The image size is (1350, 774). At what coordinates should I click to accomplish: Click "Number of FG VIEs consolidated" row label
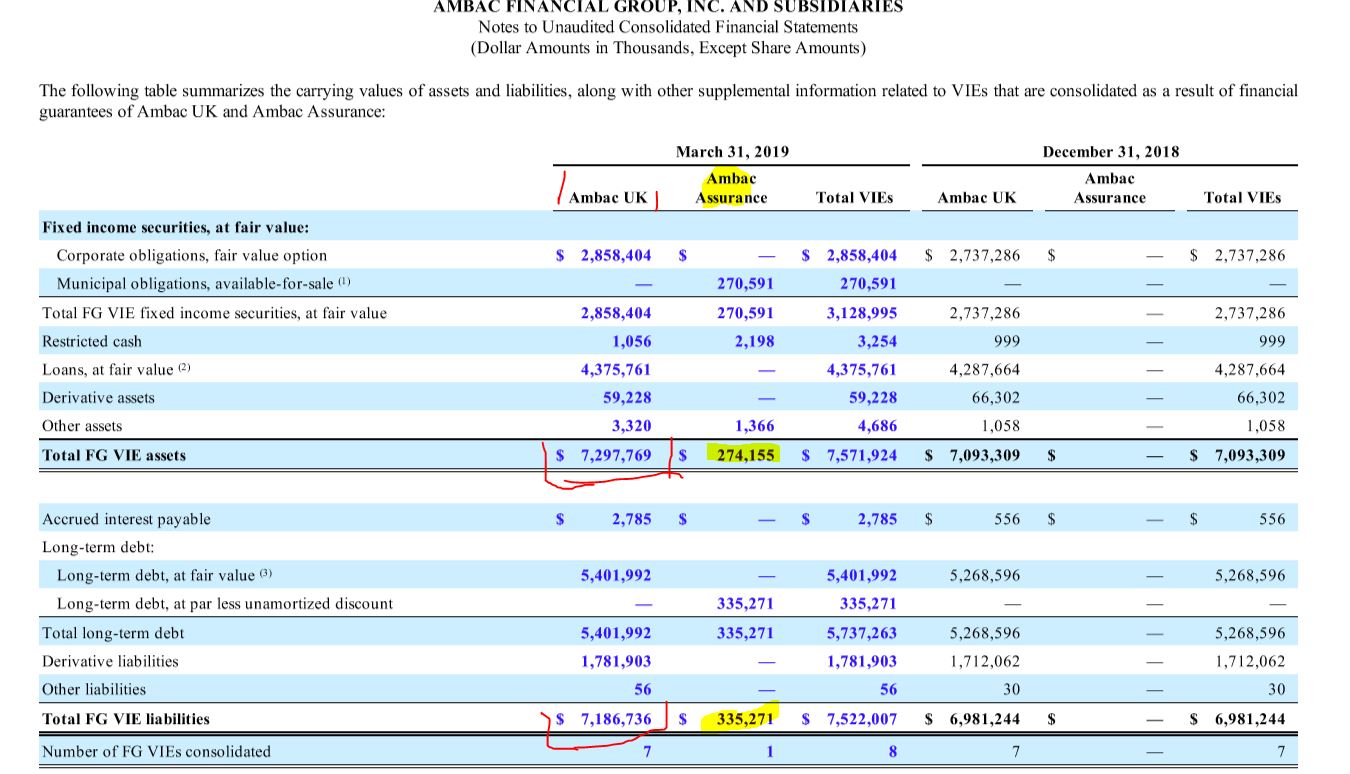pyautogui.click(x=156, y=751)
